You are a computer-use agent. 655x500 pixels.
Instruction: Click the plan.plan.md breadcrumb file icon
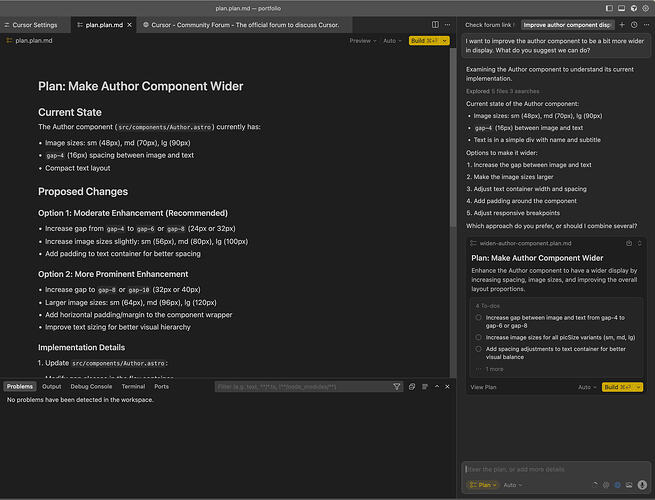tap(9, 41)
